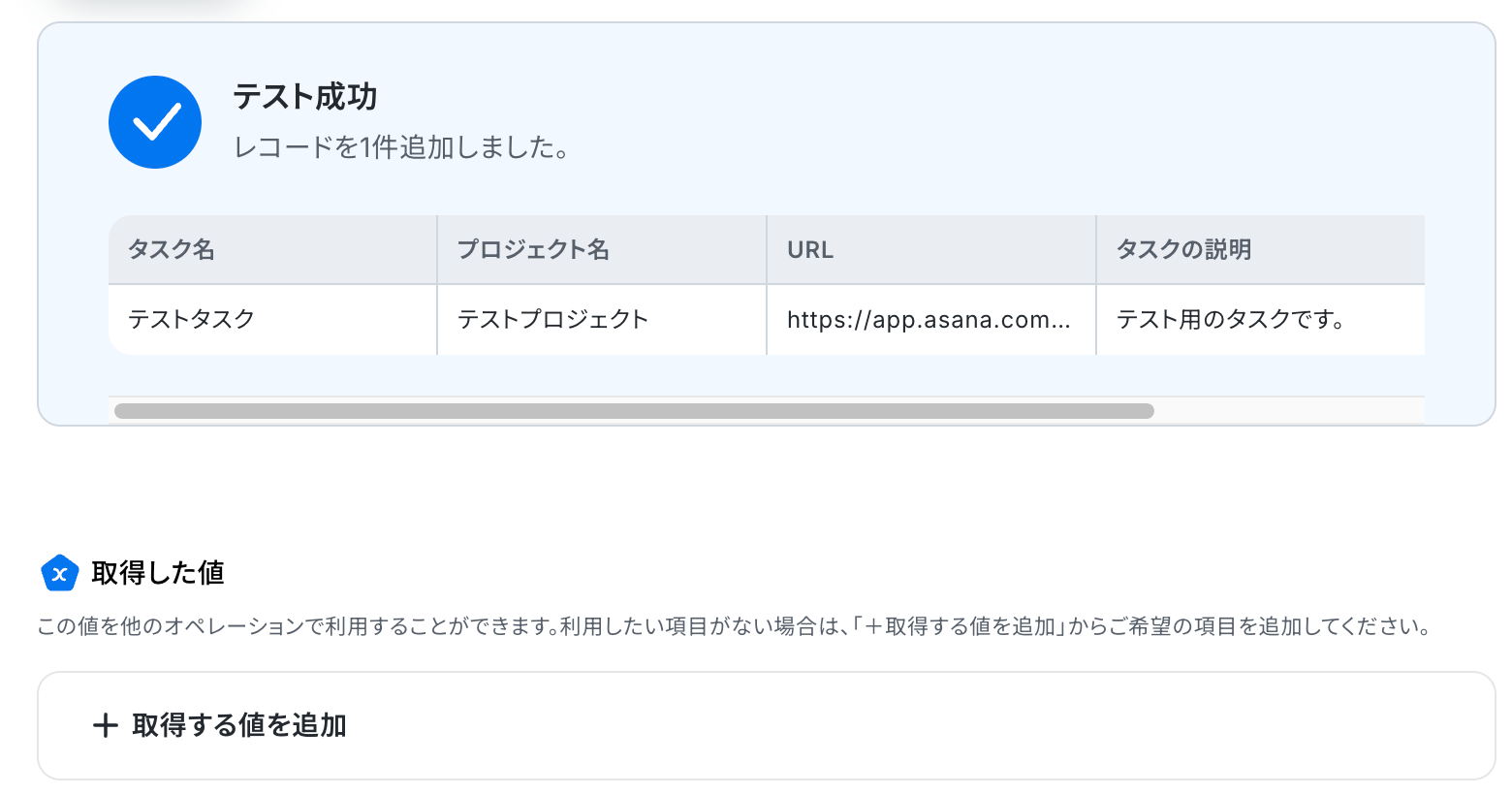Click the レコードを1件追加しました。 message
This screenshot has height=795, width=1512.
point(402,147)
